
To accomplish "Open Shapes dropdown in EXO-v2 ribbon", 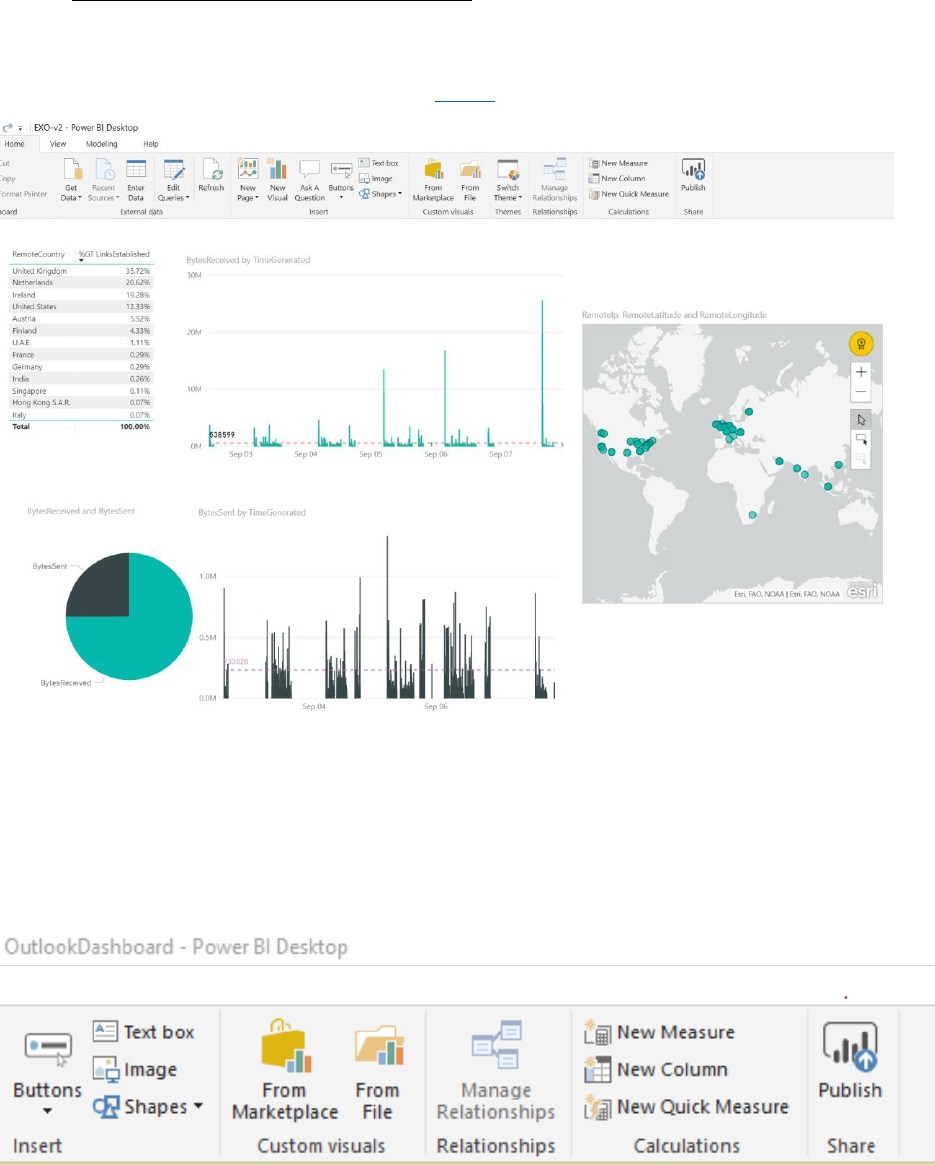I will pos(380,194).
